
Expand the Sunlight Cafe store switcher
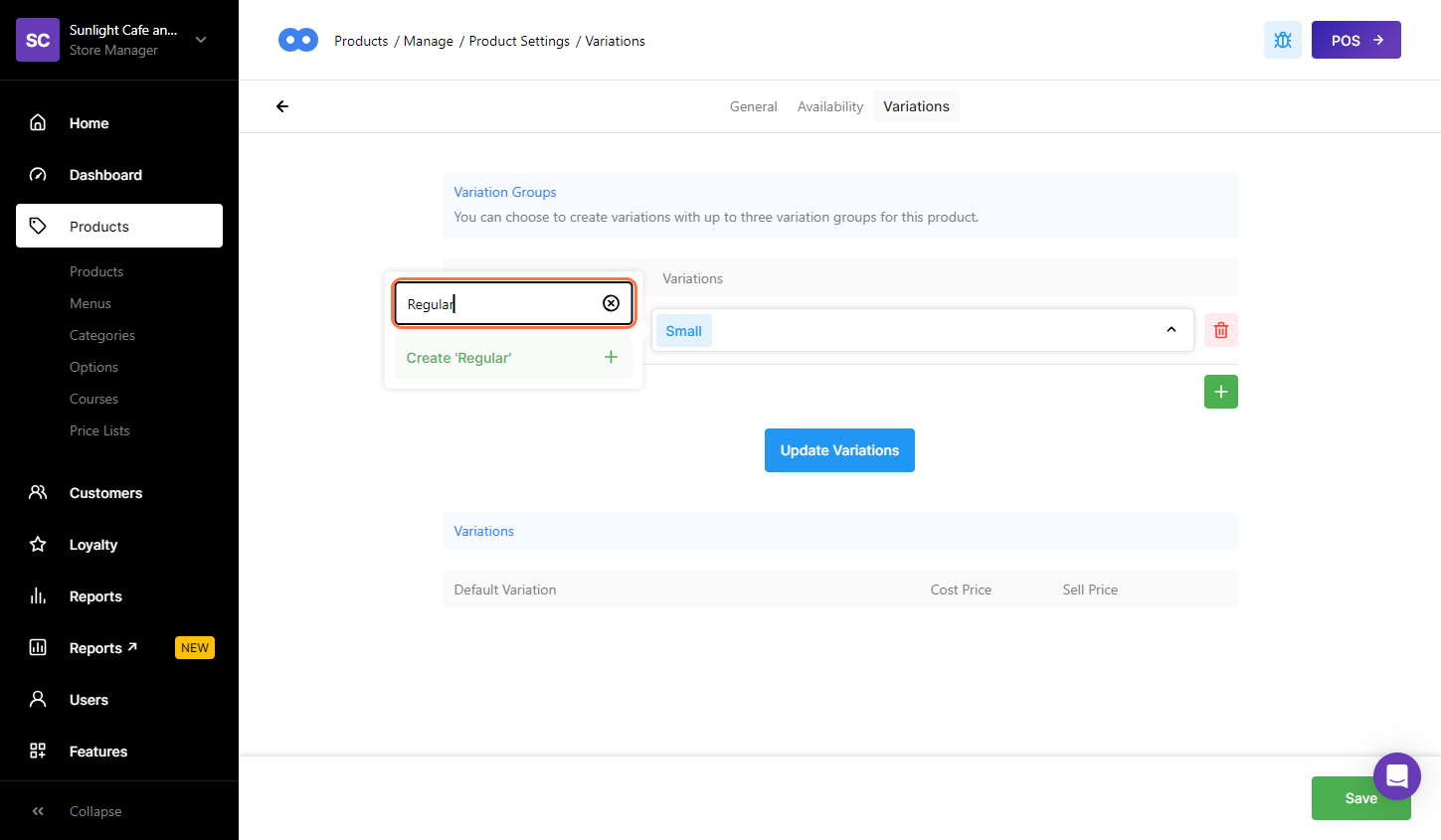coord(201,40)
